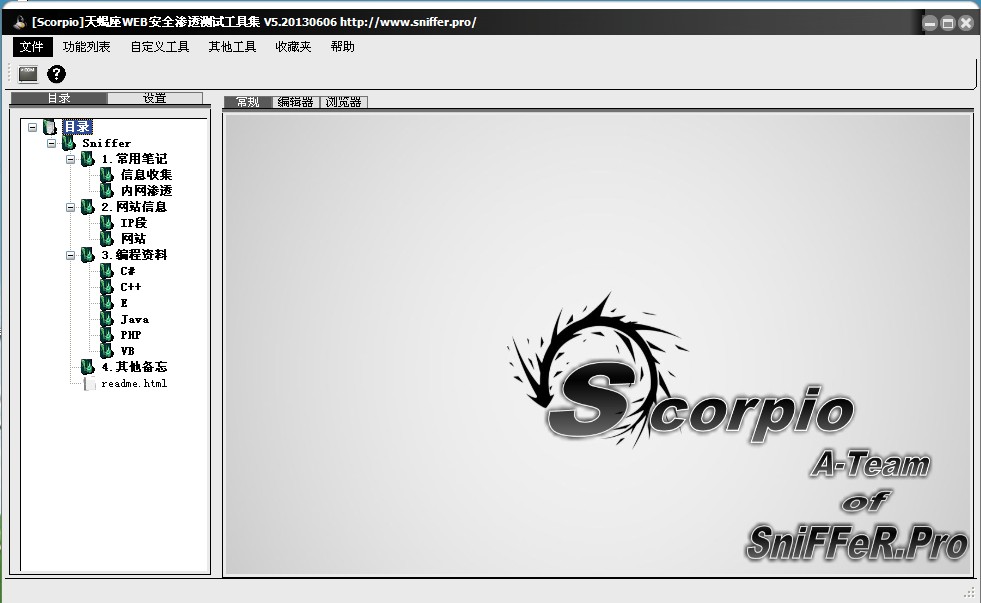Open the E tree item
The image size is (981, 603).
[x=124, y=303]
